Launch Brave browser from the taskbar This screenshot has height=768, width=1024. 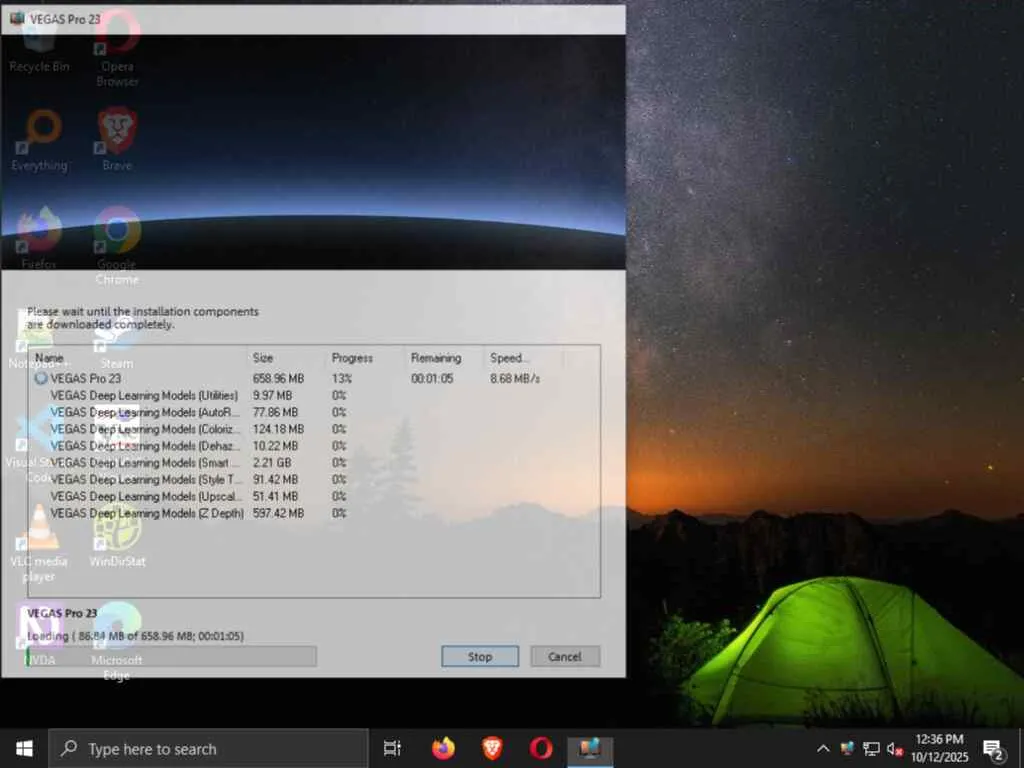click(x=492, y=748)
